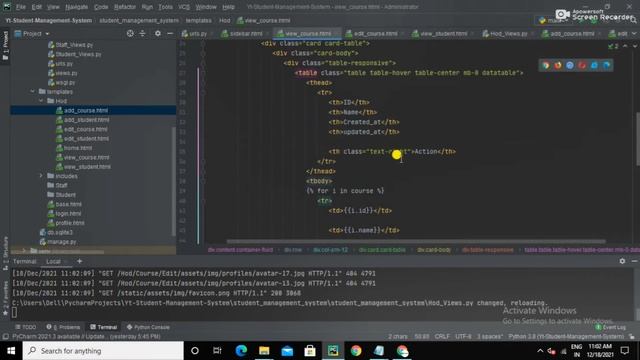Expand the includes folder
The image size is (640, 360).
41,176
